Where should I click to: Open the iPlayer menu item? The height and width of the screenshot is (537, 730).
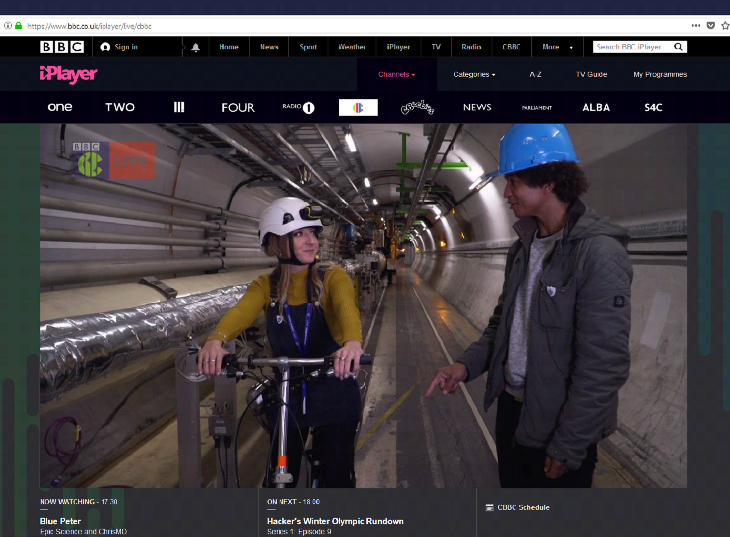click(x=398, y=47)
